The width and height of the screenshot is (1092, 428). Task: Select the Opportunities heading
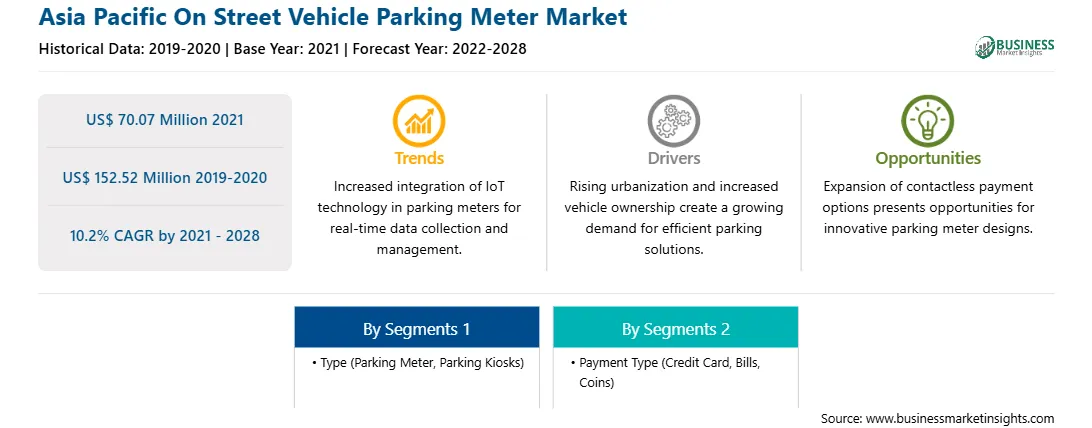click(928, 158)
